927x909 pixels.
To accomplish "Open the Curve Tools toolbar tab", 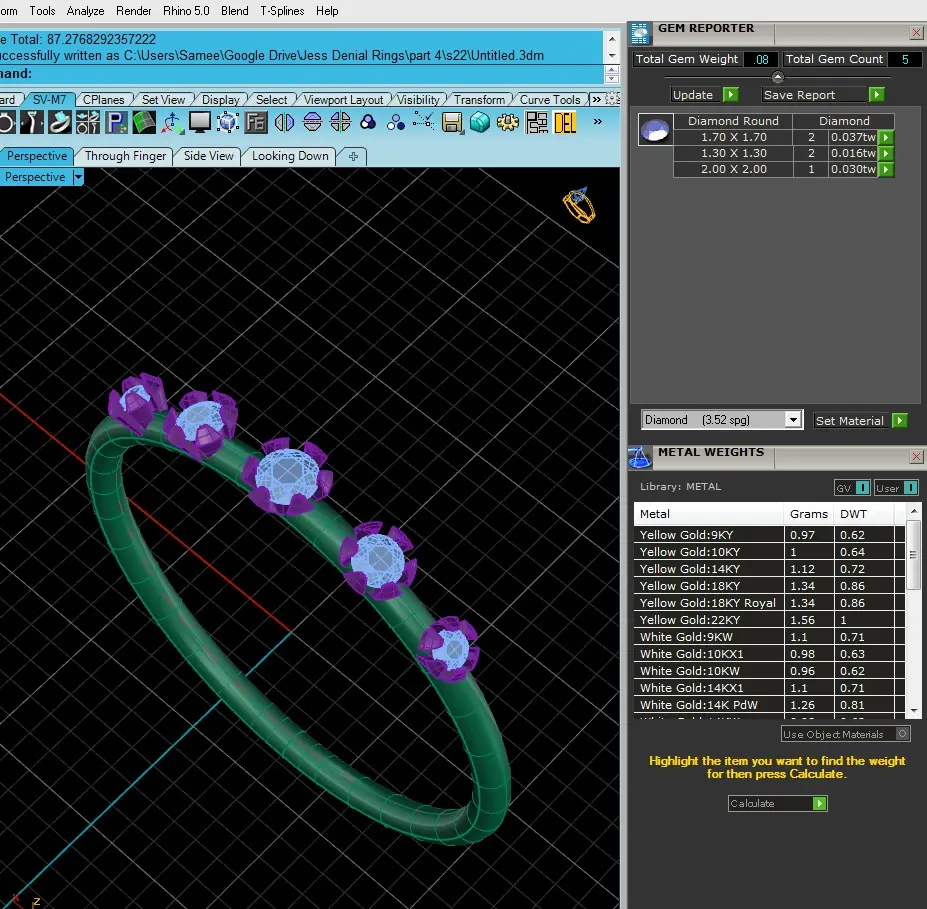I will tap(549, 99).
